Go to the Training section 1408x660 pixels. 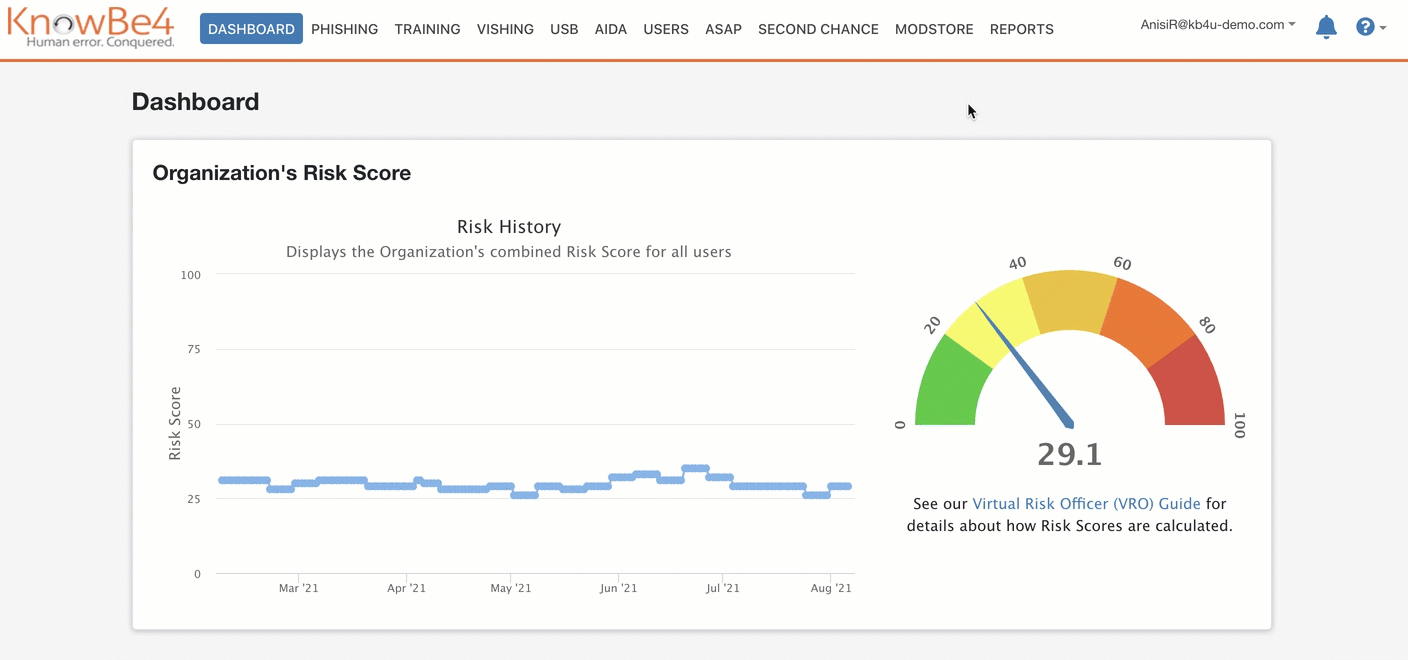point(427,29)
